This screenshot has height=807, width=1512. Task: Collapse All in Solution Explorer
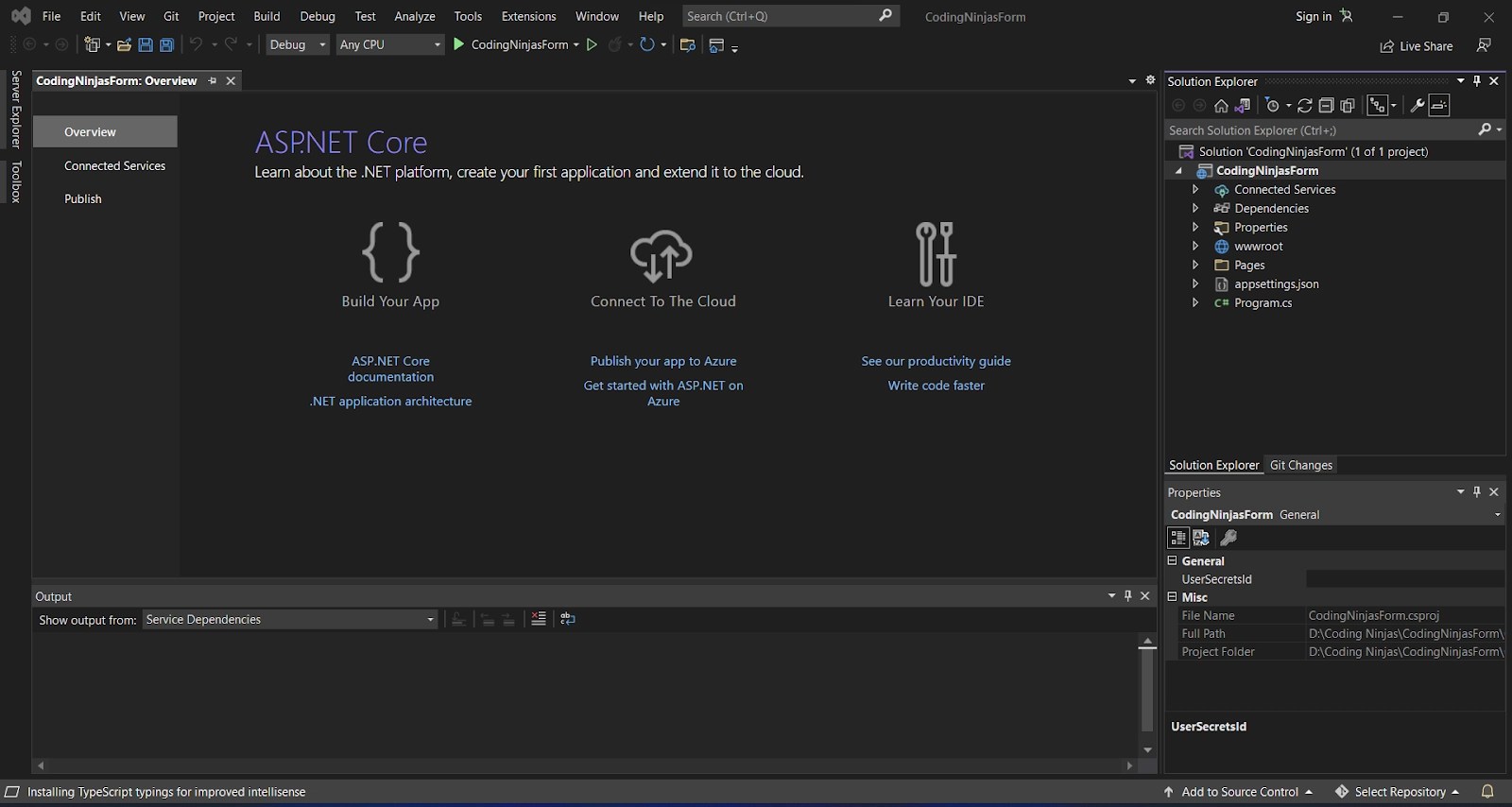1326,106
